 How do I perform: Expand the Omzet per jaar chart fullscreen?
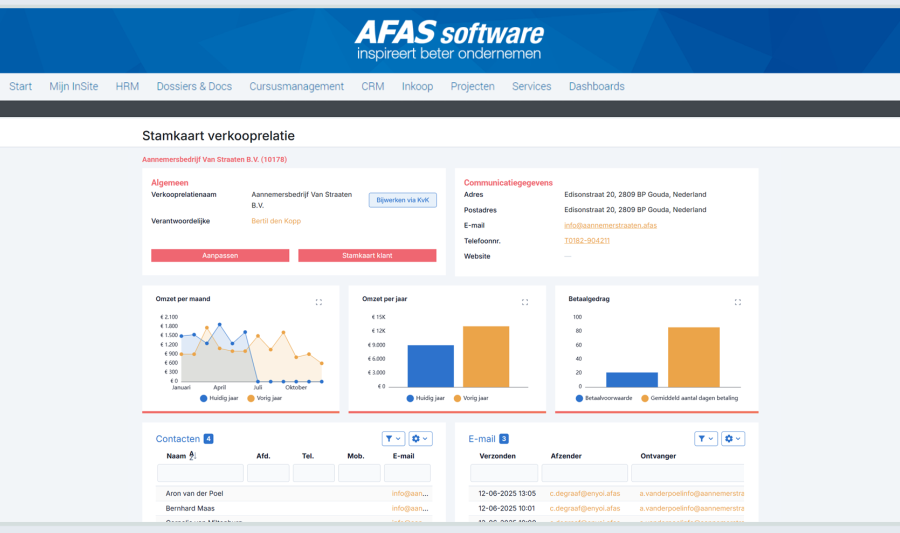[x=525, y=302]
